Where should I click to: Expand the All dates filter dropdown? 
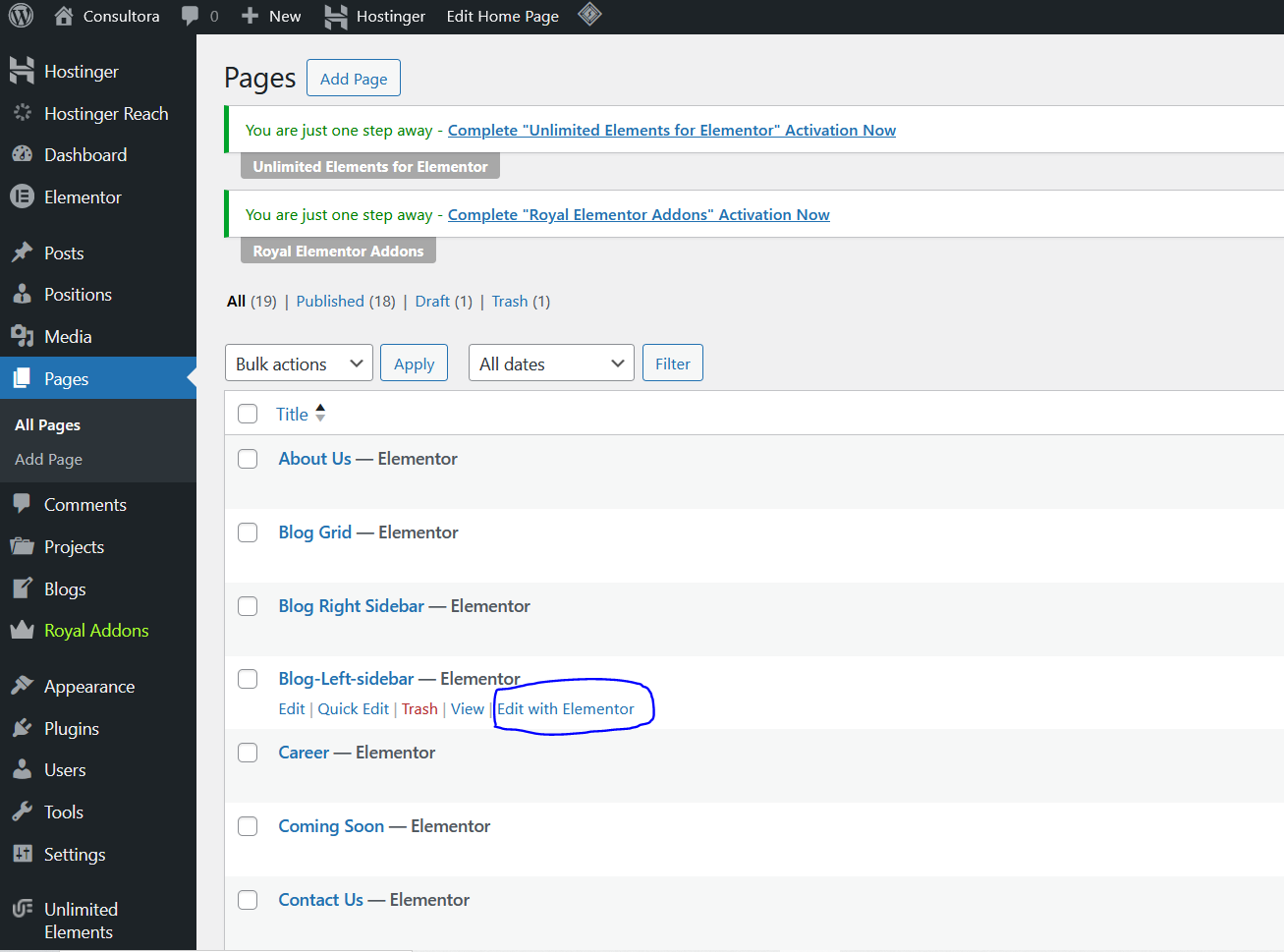coord(551,363)
